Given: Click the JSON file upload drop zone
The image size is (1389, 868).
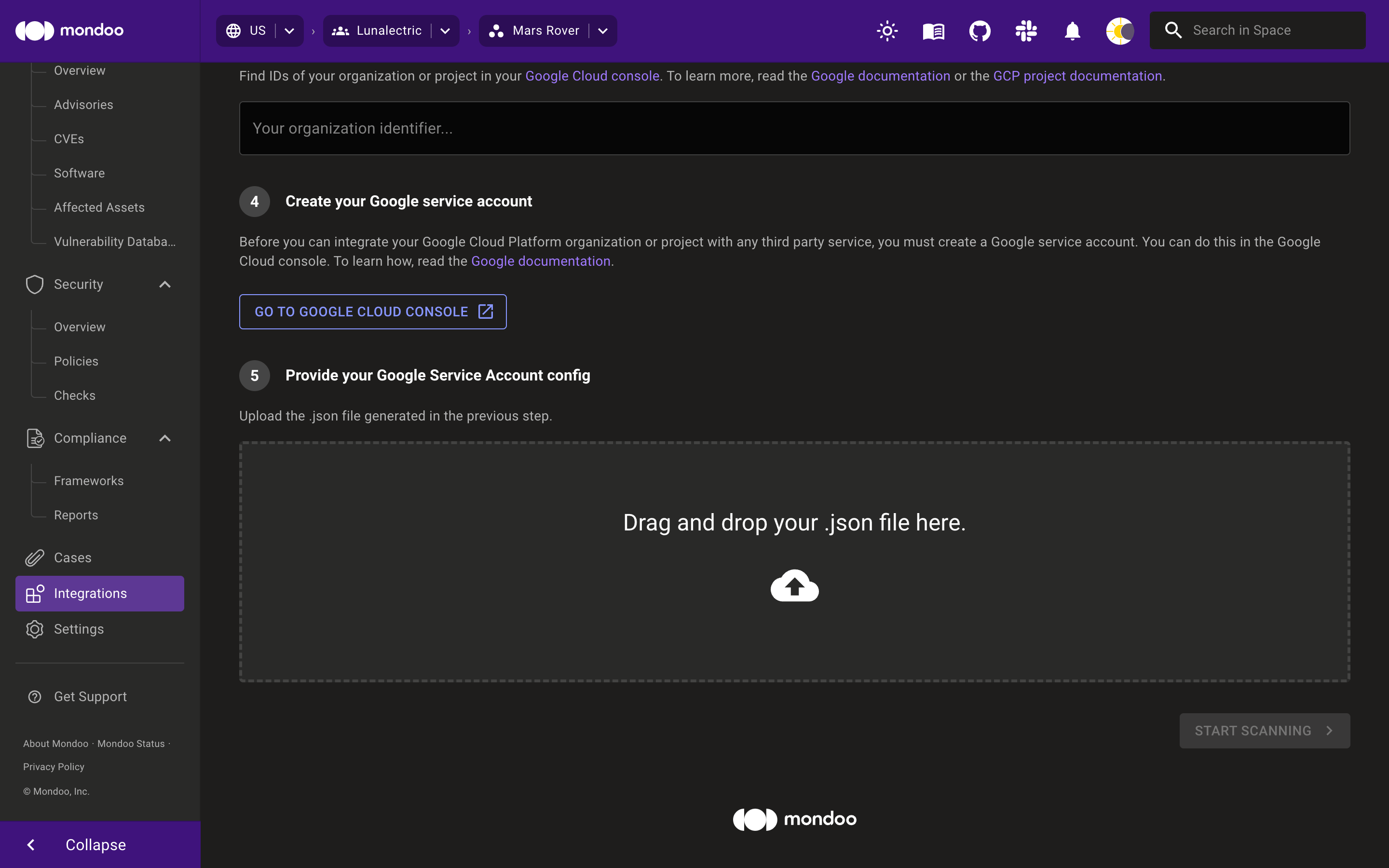Looking at the screenshot, I should coord(795,560).
